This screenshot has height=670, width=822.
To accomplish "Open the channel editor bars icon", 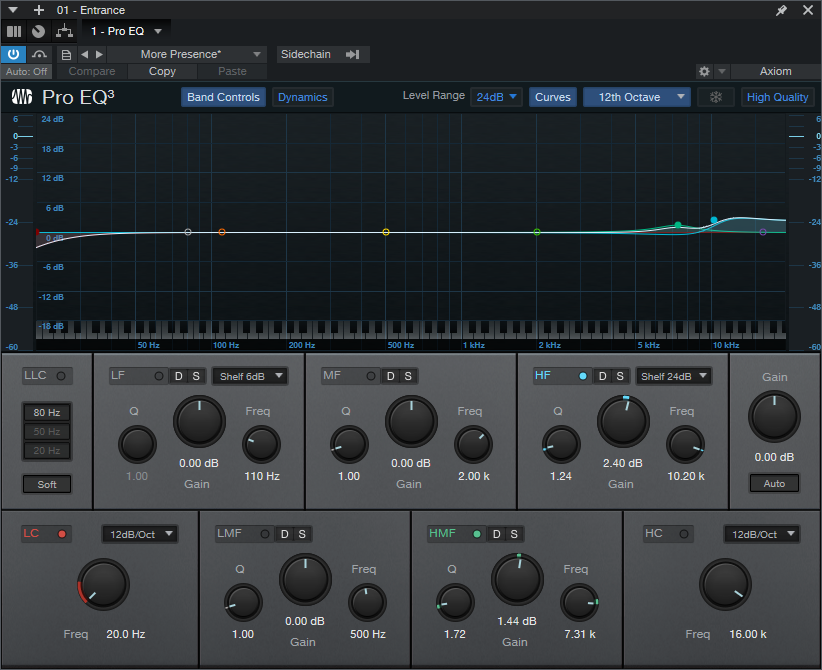I will (14, 31).
